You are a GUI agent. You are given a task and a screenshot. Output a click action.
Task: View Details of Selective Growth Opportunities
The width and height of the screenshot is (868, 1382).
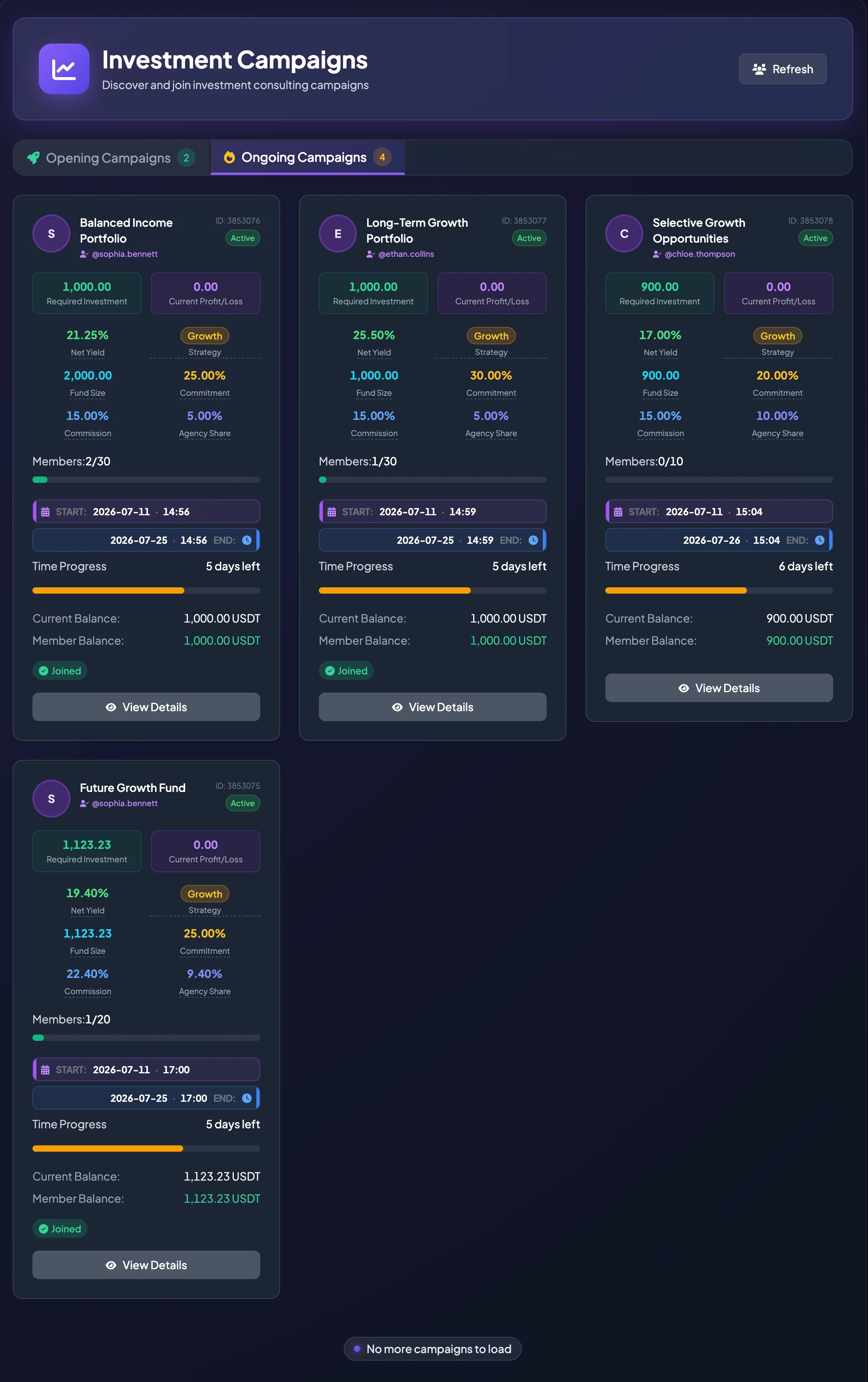[x=719, y=688]
